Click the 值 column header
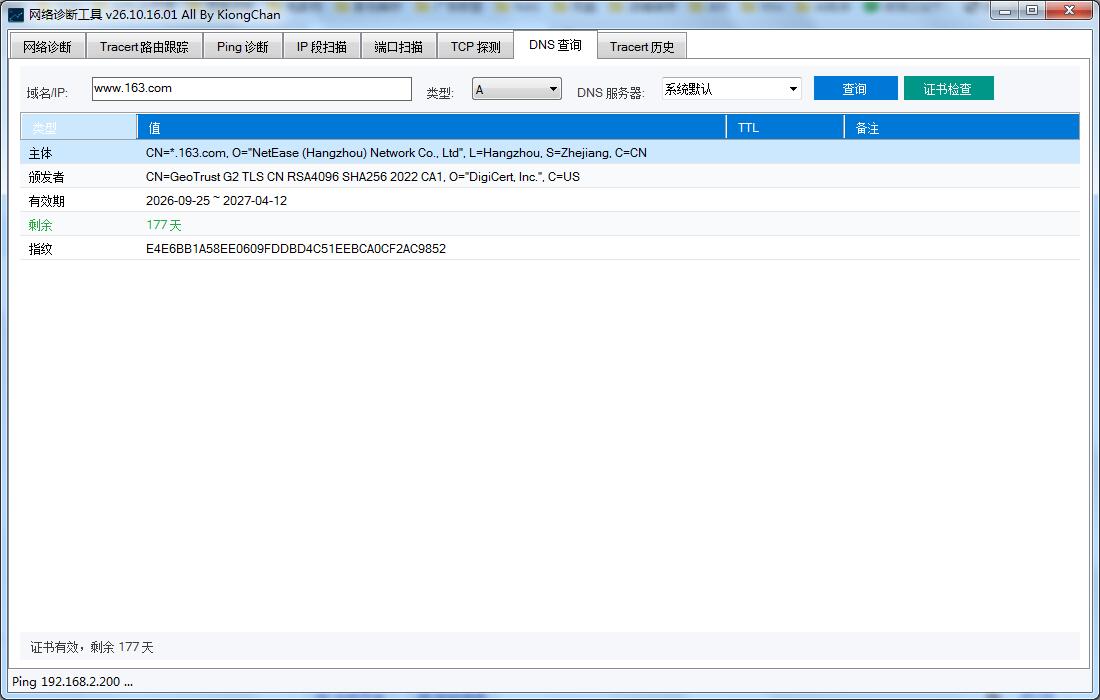The image size is (1100, 700). (x=431, y=128)
